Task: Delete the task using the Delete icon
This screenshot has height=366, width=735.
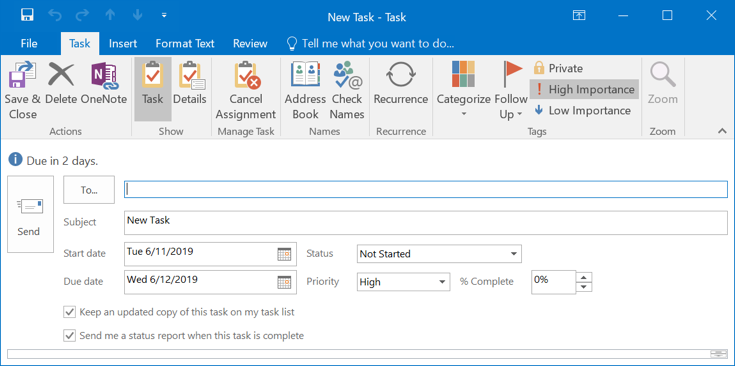Action: (61, 83)
